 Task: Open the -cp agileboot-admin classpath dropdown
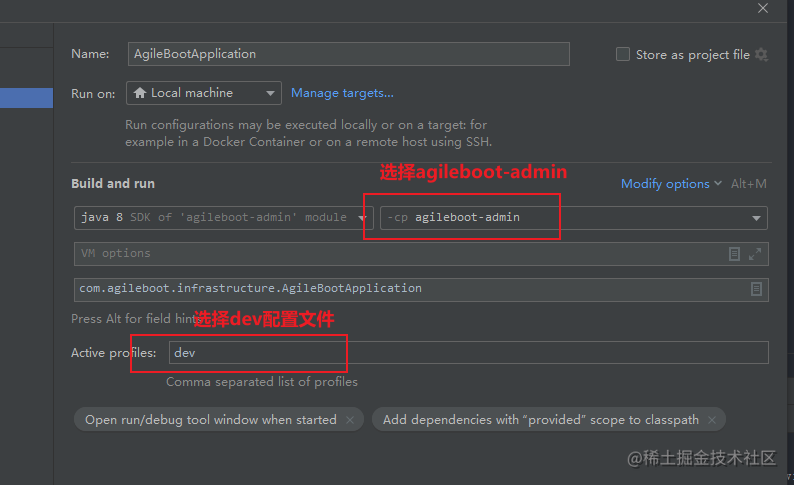[574, 218]
